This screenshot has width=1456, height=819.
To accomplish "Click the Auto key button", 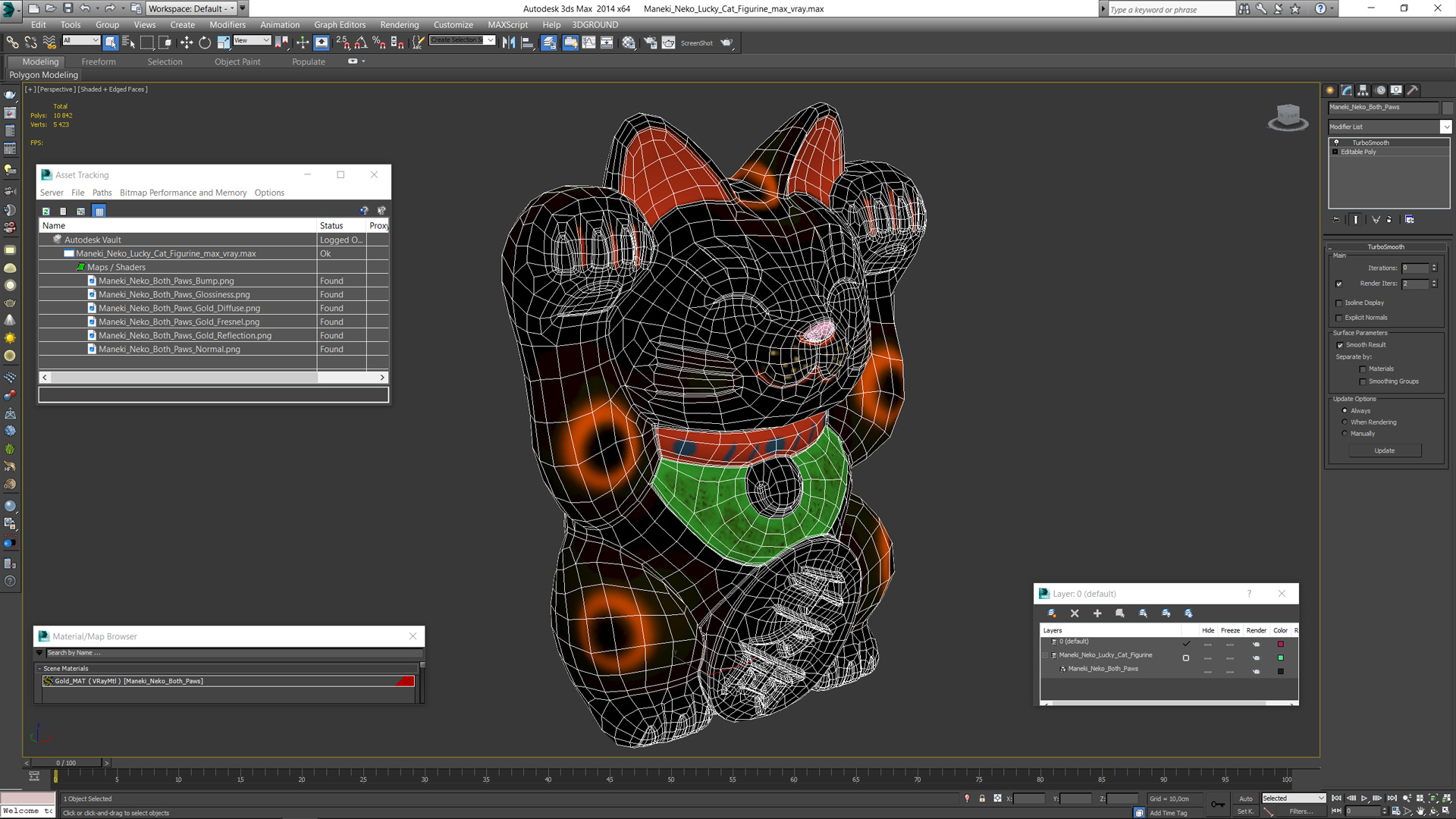I will coord(1246,799).
